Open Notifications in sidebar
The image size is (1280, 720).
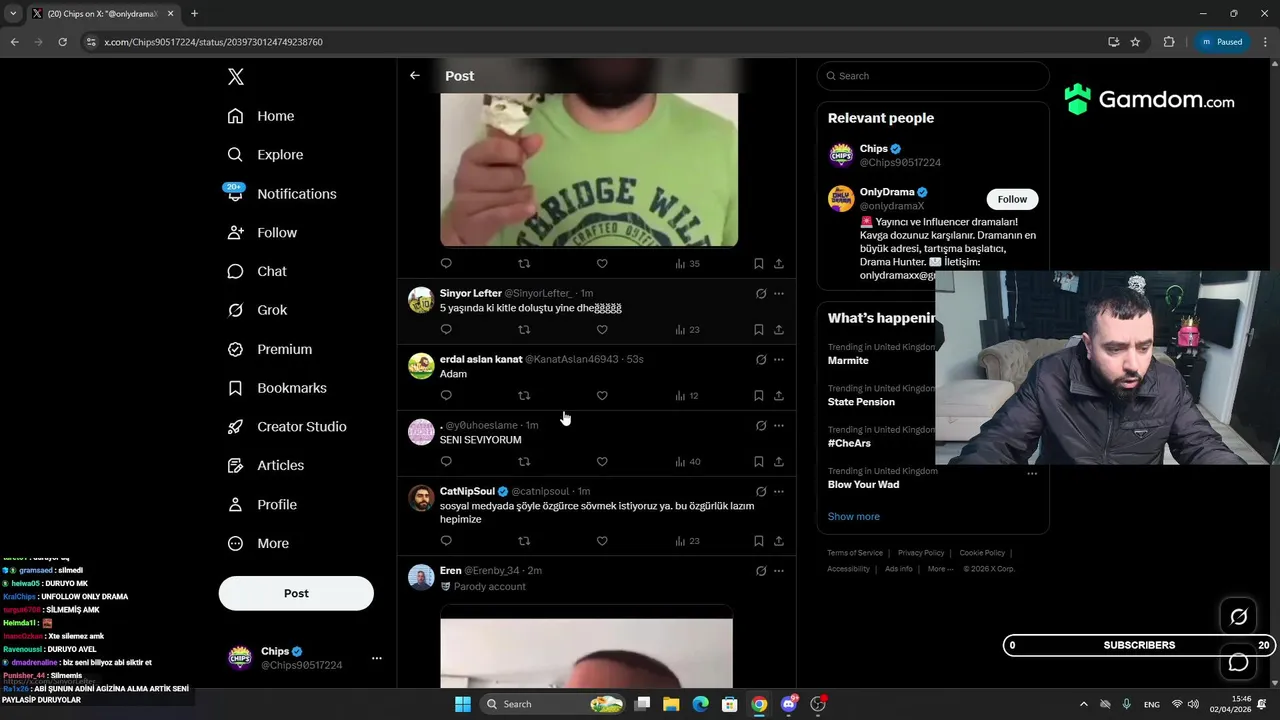coord(282,194)
